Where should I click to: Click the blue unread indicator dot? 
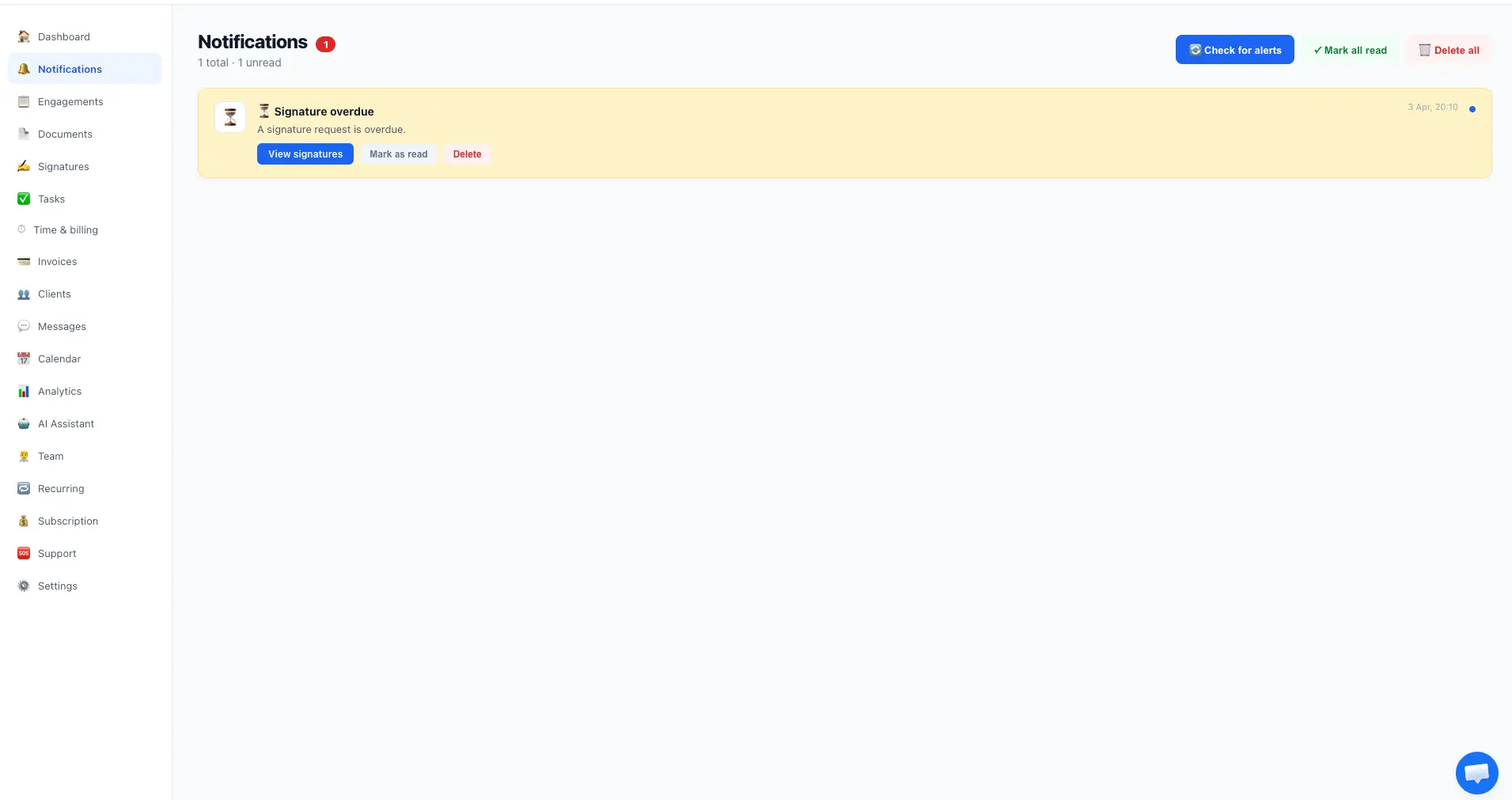click(1472, 109)
